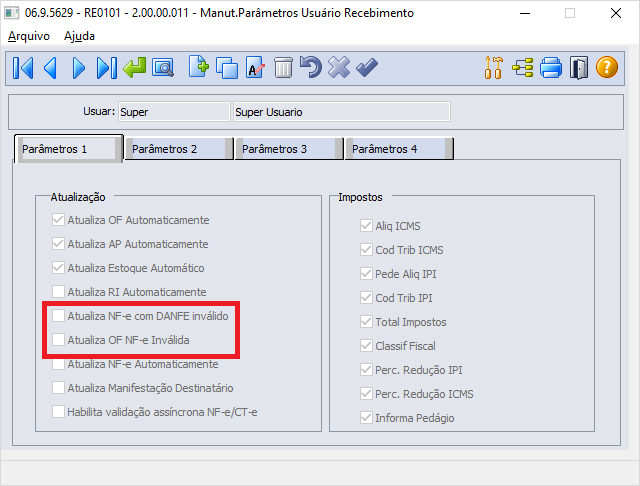The width and height of the screenshot is (640, 486).
Task: Switch to the Parâmetros 2 tab
Action: click(x=179, y=149)
